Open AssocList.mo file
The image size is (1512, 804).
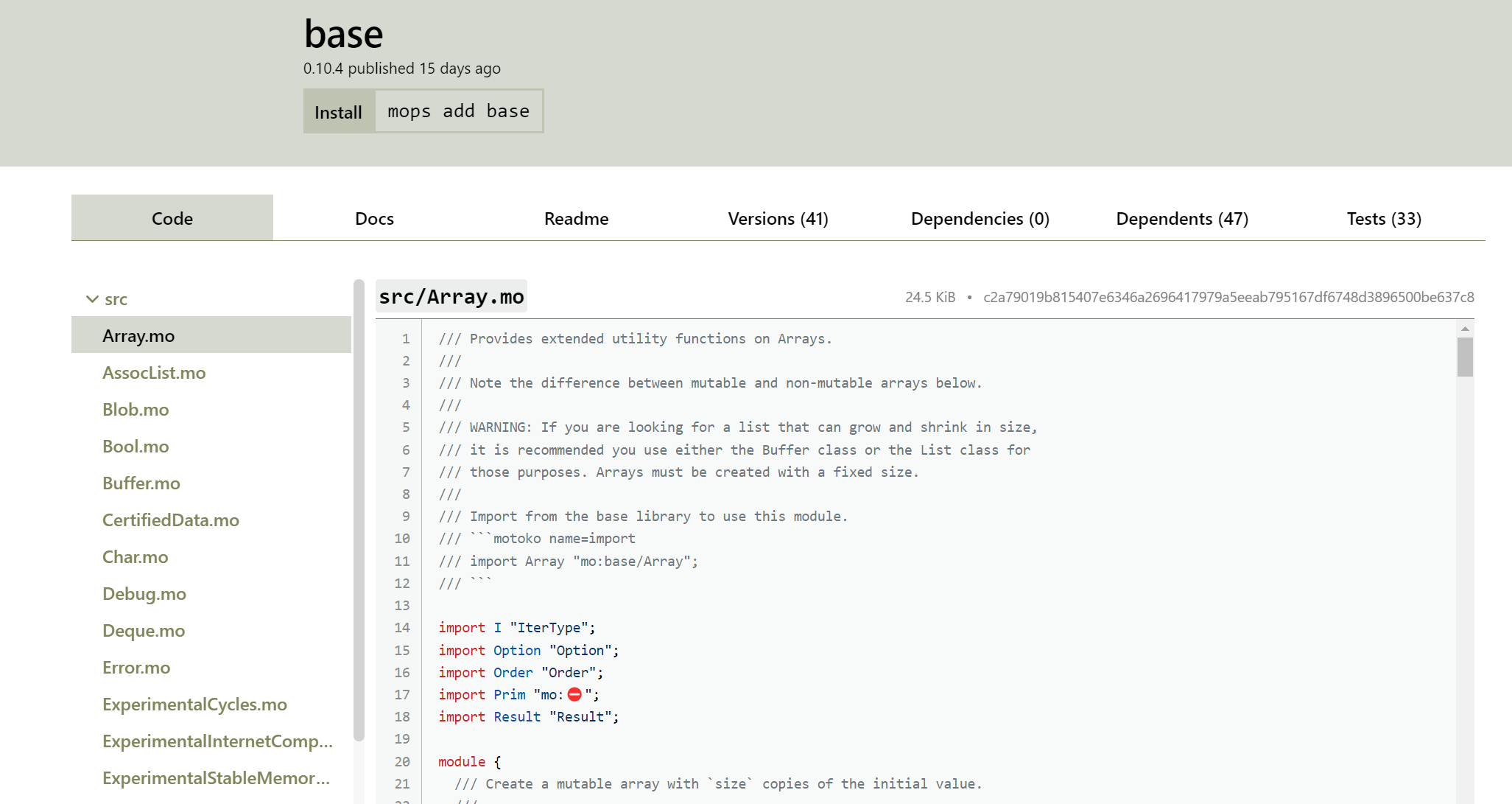point(154,373)
